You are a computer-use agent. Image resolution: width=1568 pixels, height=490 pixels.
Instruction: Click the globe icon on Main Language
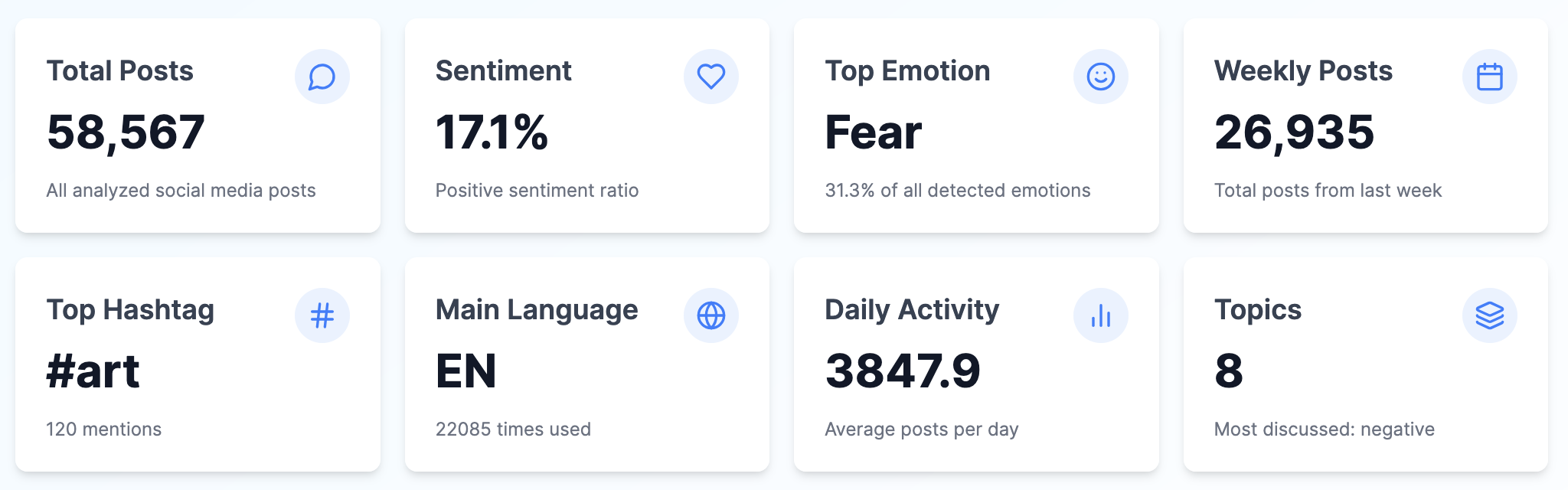pos(711,315)
